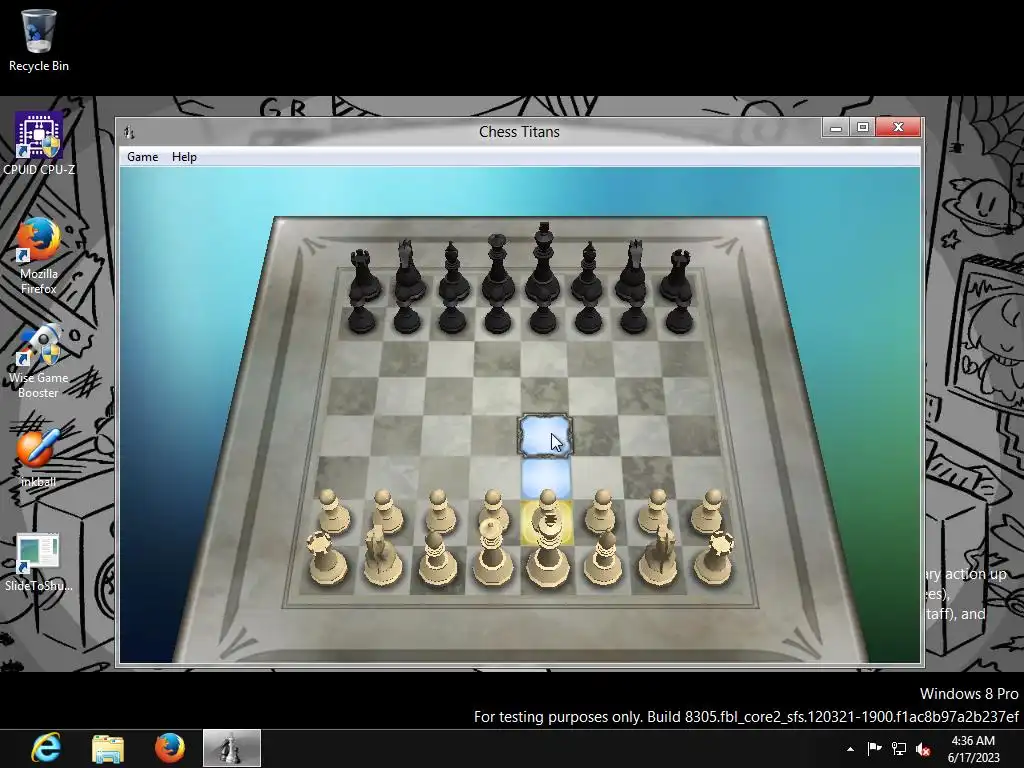This screenshot has height=768, width=1024.
Task: Select white rook on a1
Action: [x=326, y=560]
